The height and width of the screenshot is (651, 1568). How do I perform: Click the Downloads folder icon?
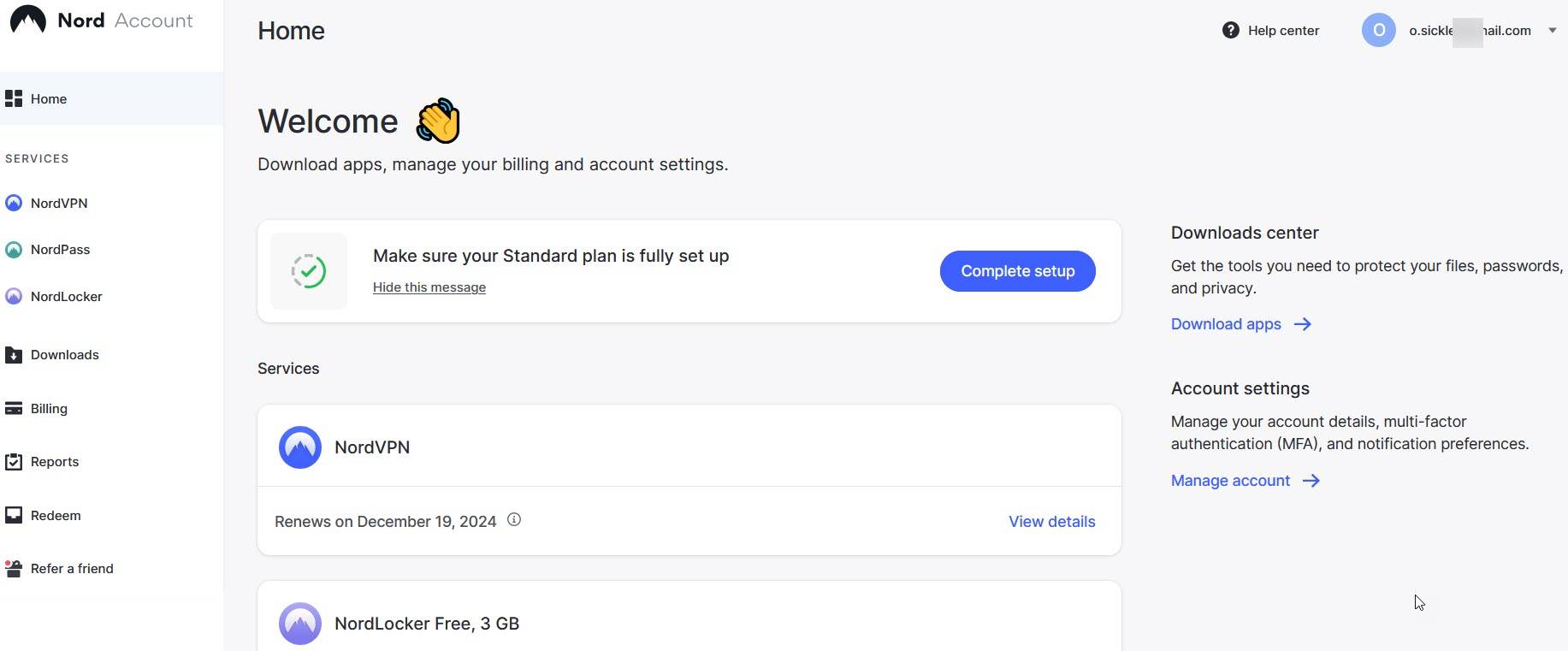click(14, 355)
